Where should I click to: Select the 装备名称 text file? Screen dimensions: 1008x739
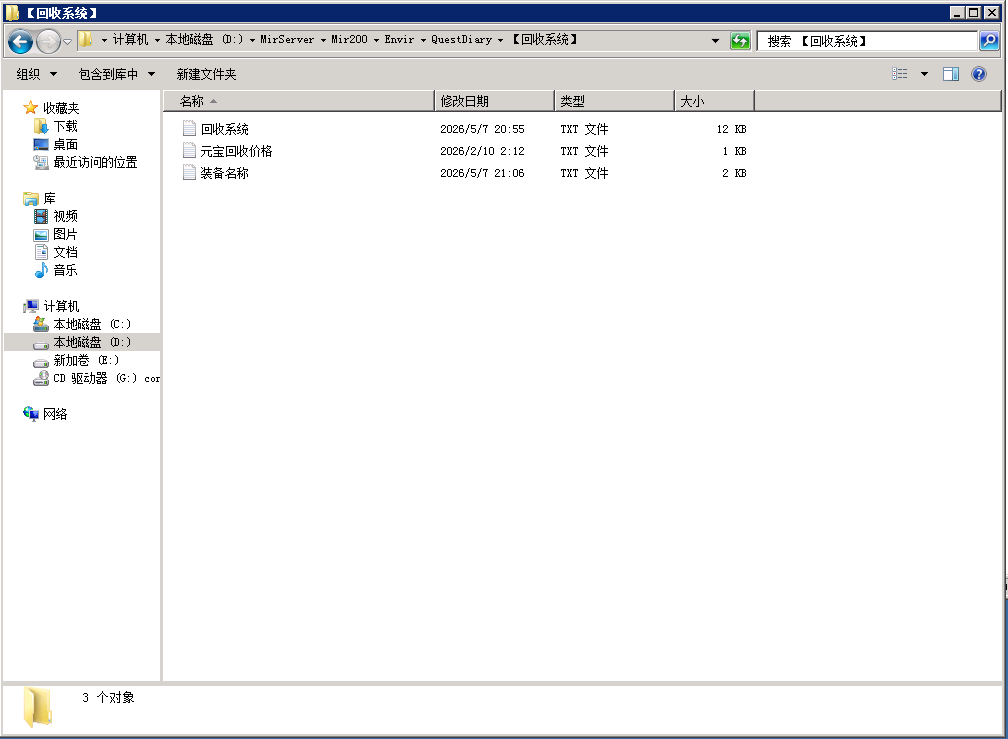[x=224, y=173]
